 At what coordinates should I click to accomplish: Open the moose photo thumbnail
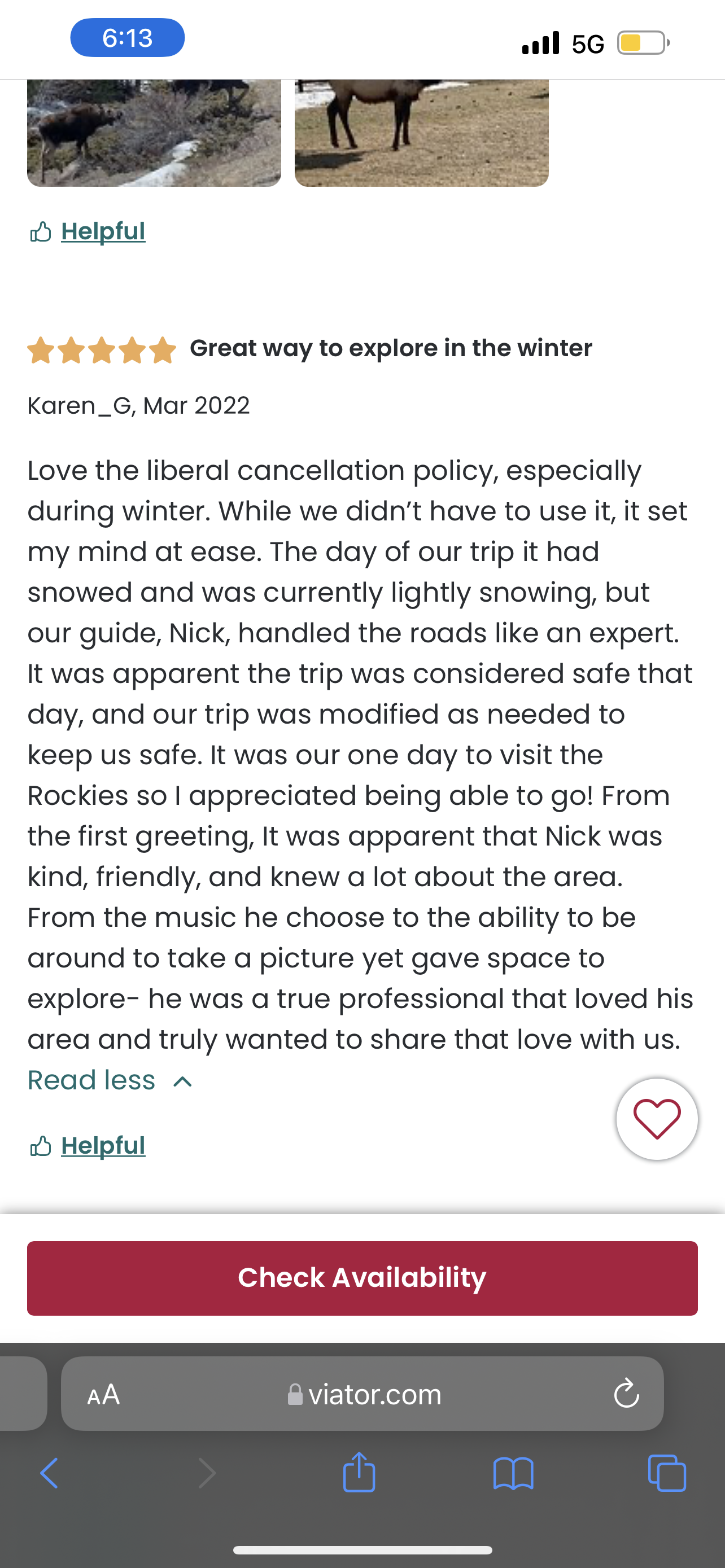point(154,133)
